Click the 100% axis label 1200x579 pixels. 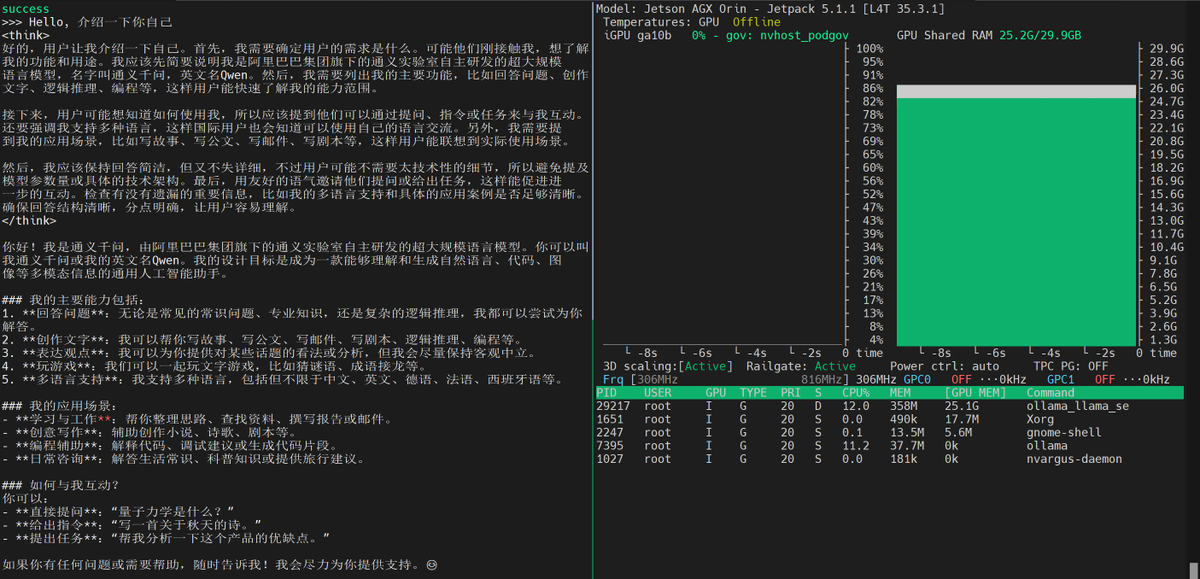click(x=869, y=48)
